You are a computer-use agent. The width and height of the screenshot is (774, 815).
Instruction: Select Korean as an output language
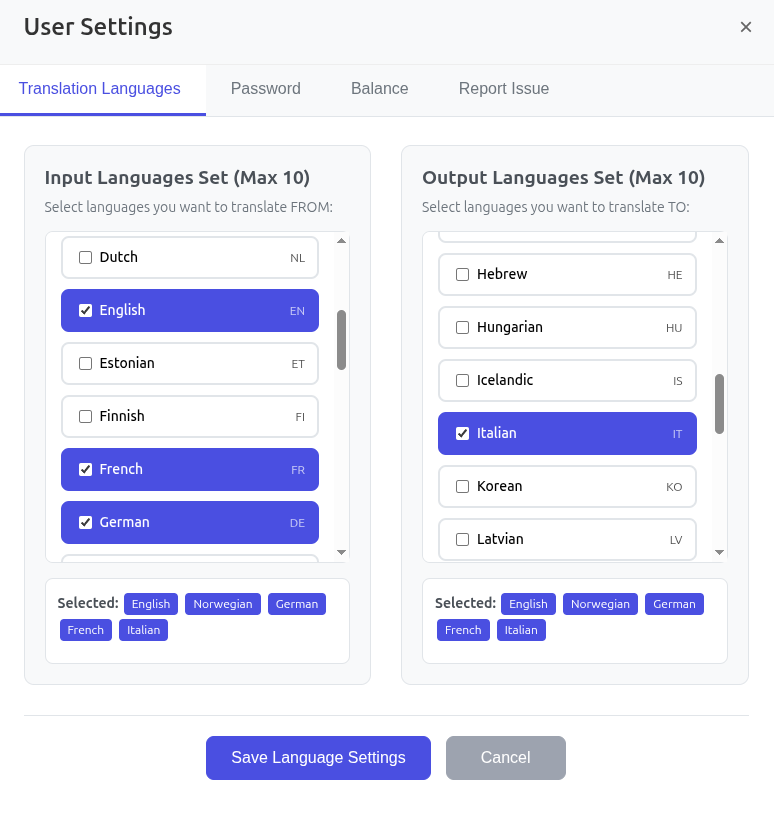(x=463, y=486)
